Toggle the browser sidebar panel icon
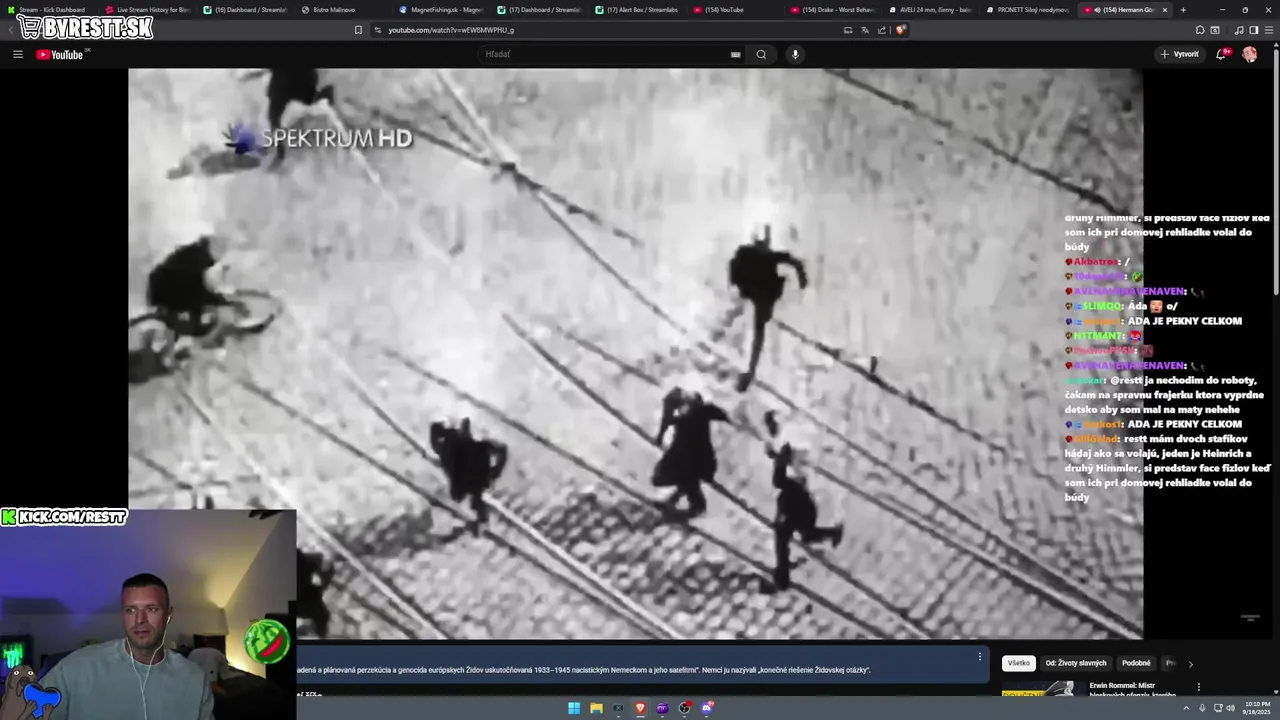This screenshot has width=1280, height=720. coord(1253,30)
